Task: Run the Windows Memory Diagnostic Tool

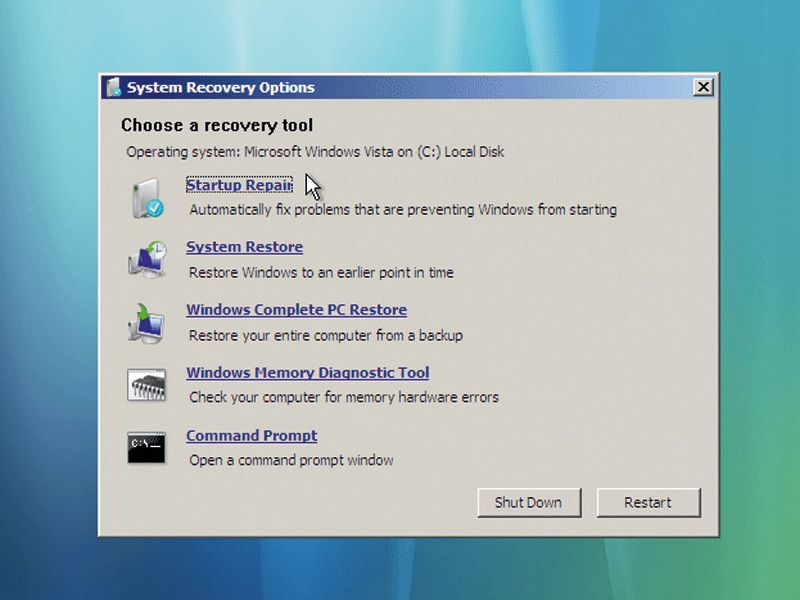Action: [307, 373]
